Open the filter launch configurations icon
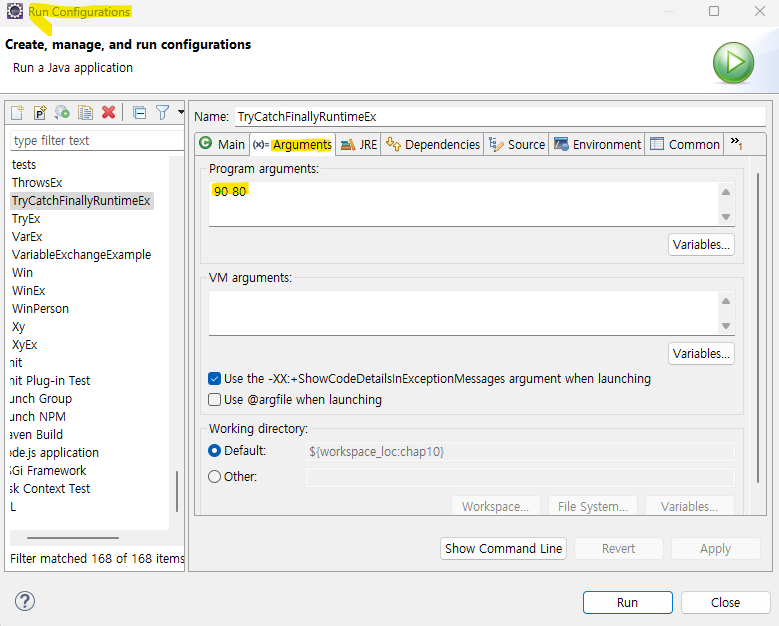The width and height of the screenshot is (779, 626). coord(162,113)
